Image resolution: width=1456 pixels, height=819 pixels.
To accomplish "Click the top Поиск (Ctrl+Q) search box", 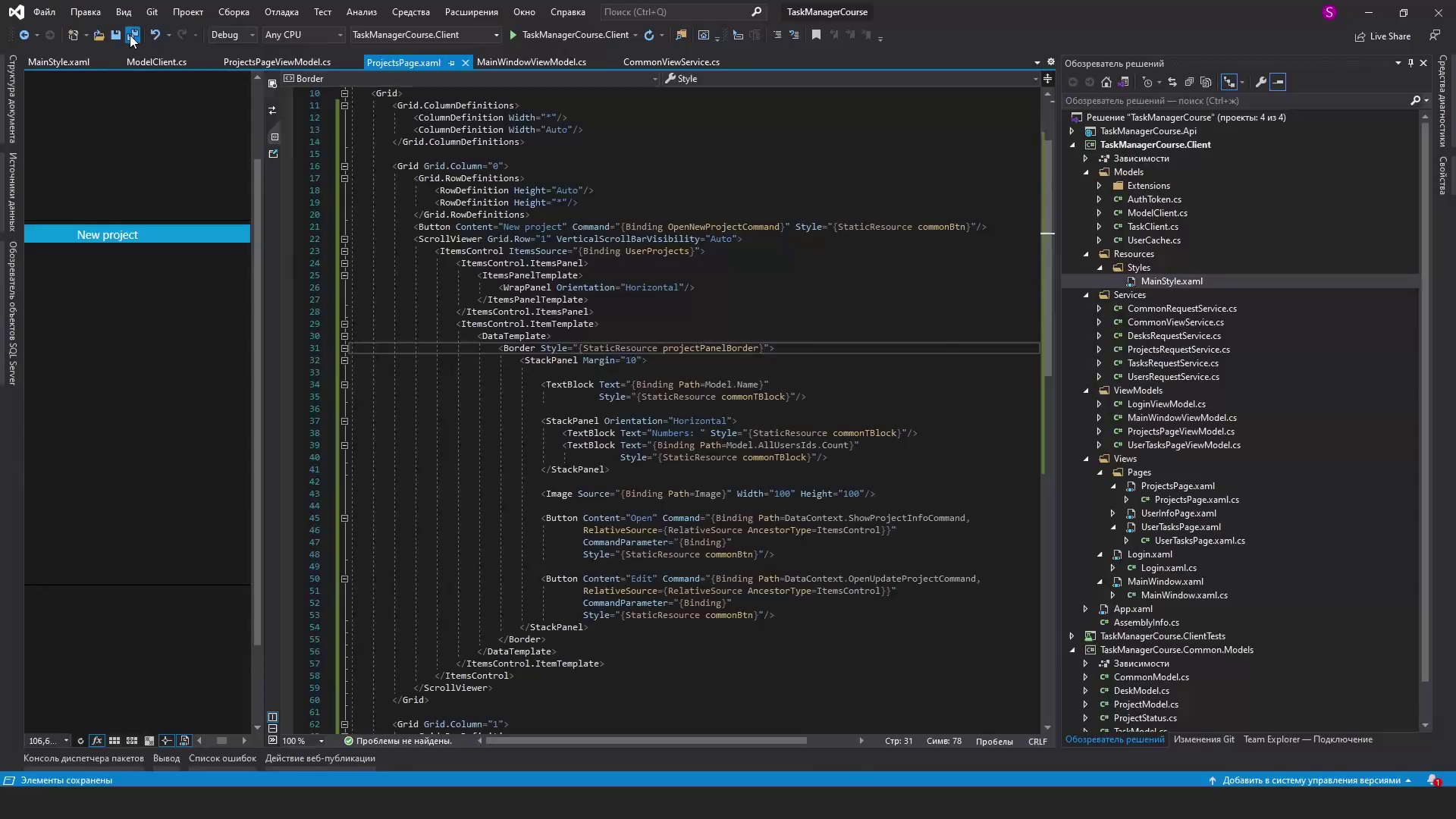I will point(682,12).
